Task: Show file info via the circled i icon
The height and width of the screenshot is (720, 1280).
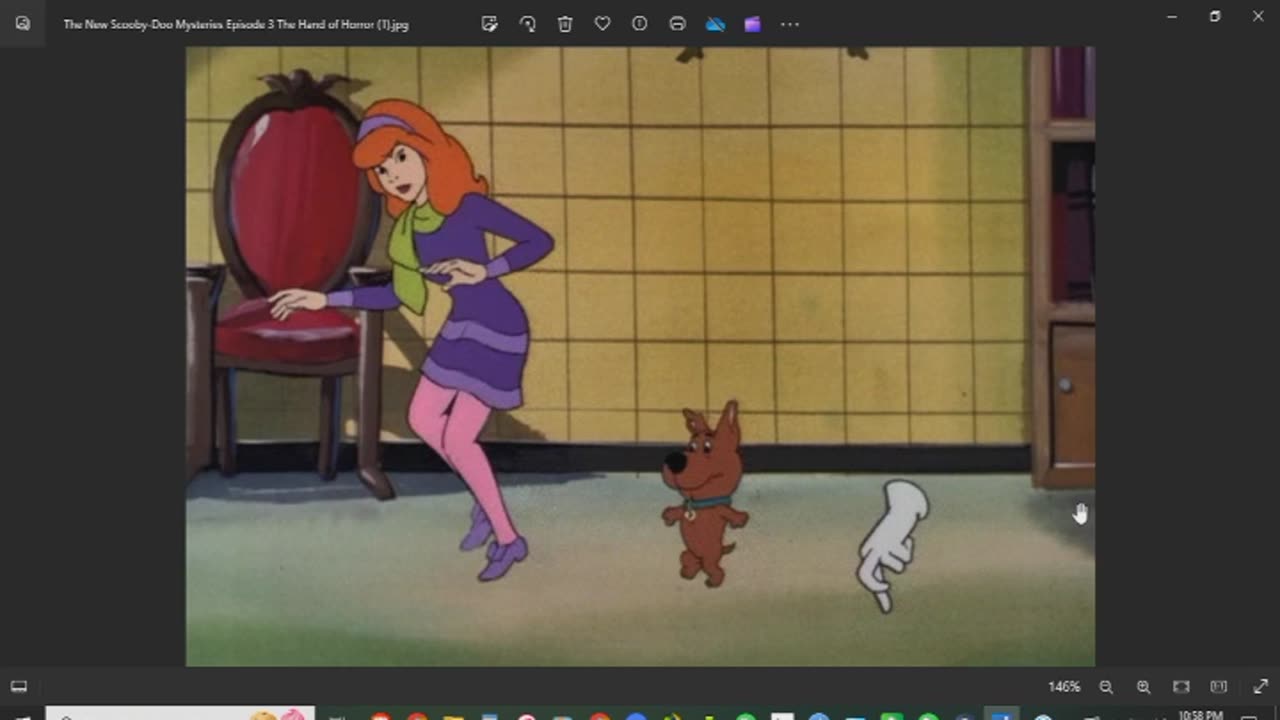Action: pyautogui.click(x=640, y=24)
